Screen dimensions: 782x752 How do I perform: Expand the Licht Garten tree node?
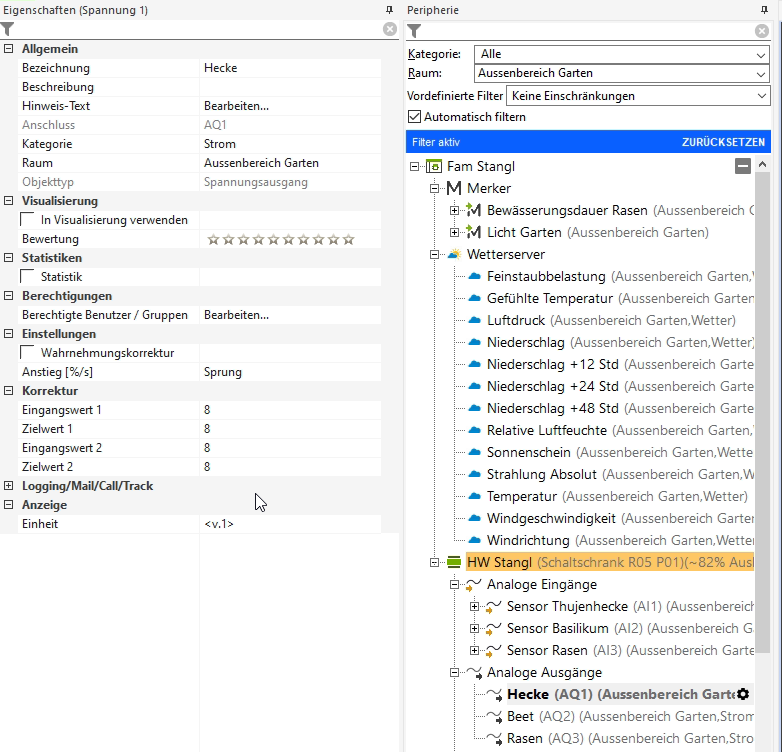(454, 232)
